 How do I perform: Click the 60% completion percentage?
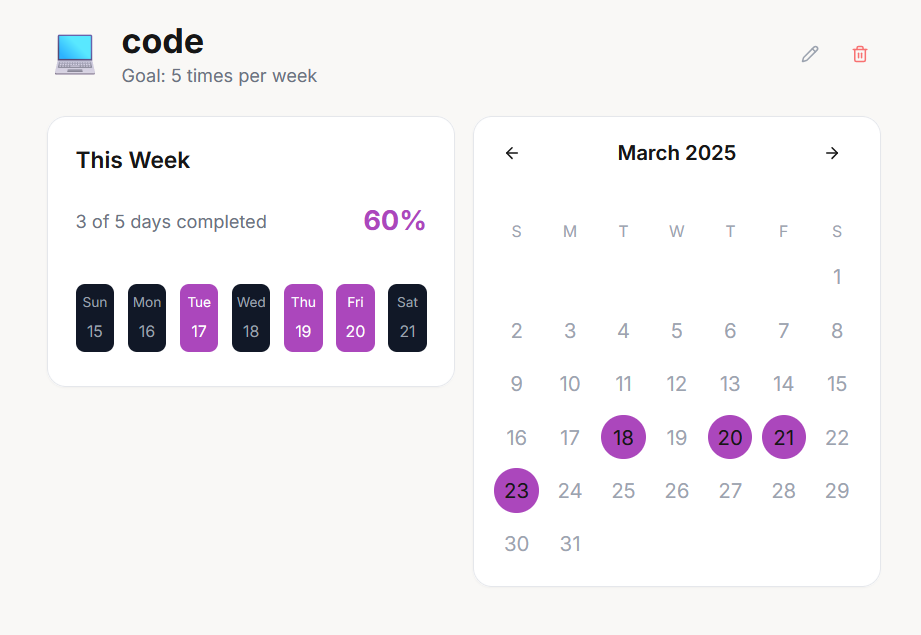click(x=394, y=221)
